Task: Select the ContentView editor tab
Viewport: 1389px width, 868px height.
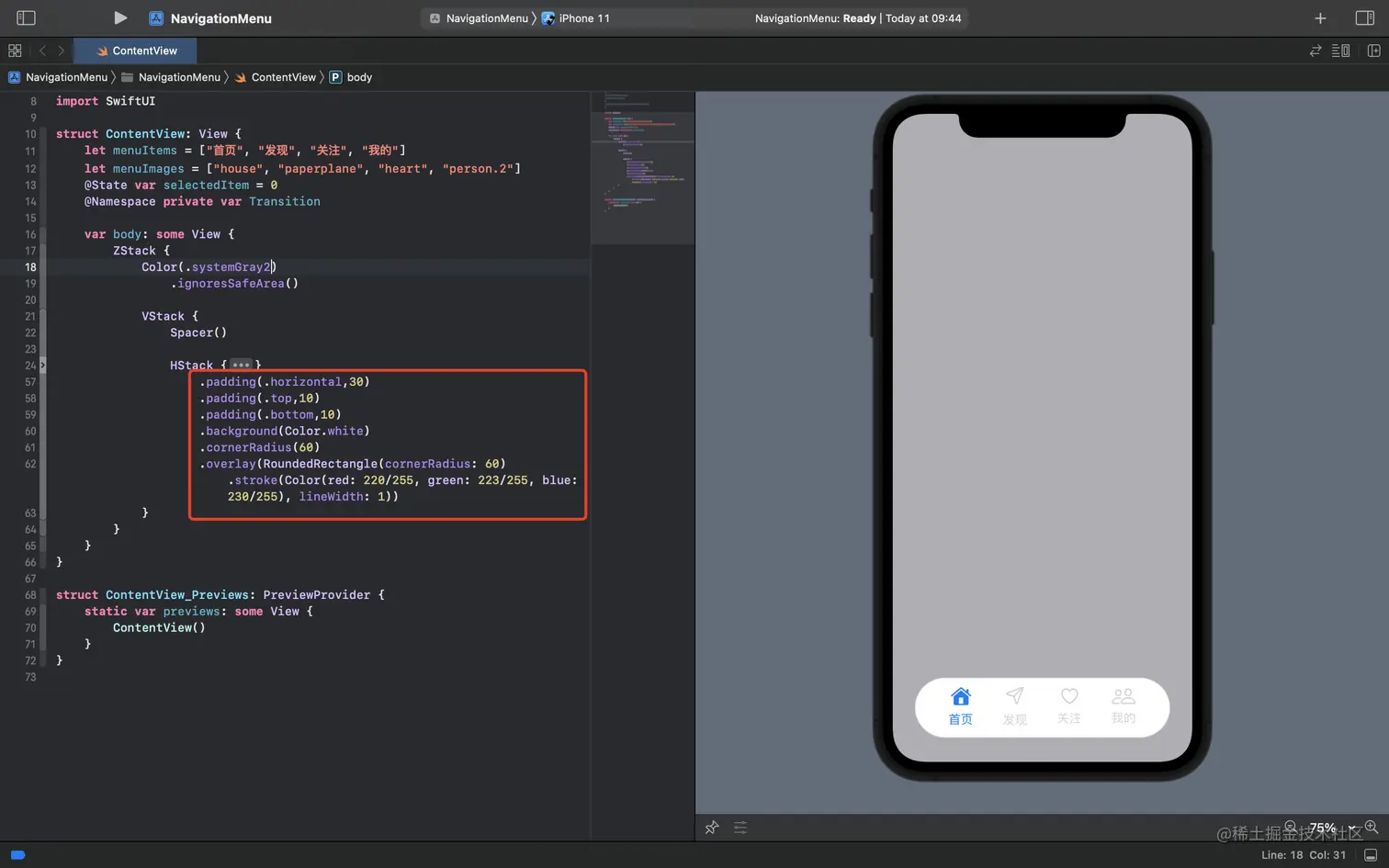Action: 136,51
